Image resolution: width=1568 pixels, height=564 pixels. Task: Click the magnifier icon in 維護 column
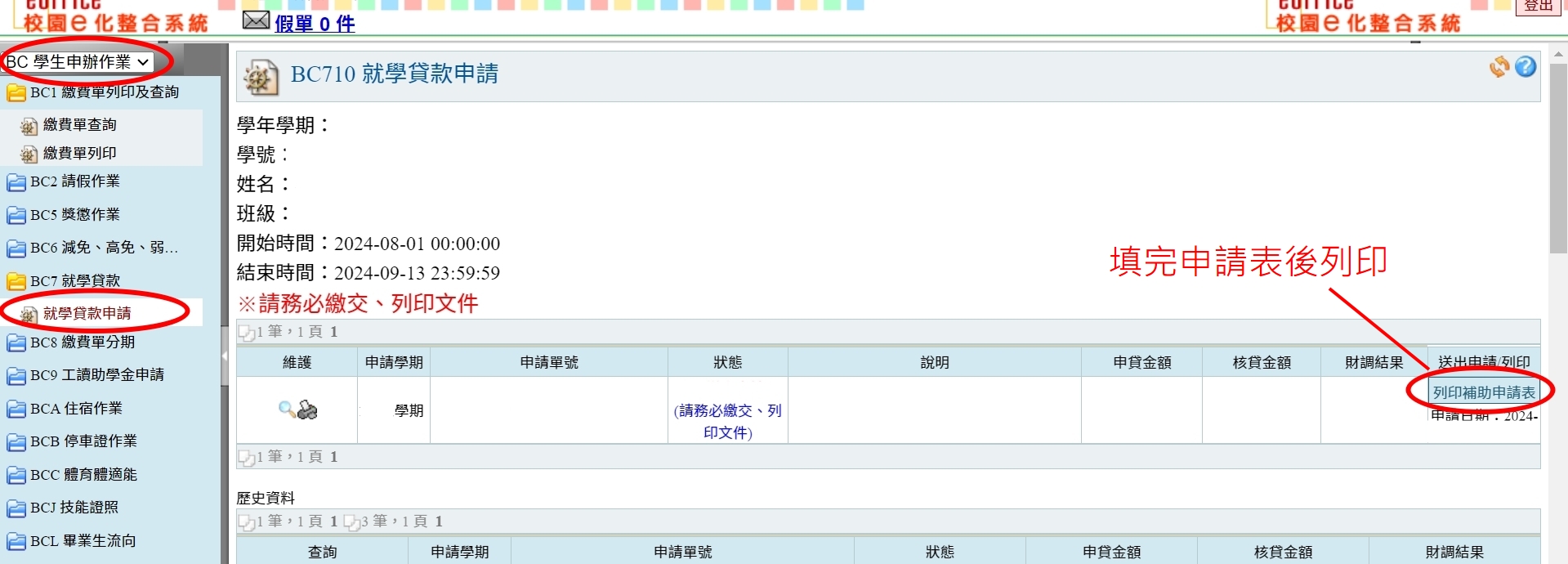click(x=287, y=409)
